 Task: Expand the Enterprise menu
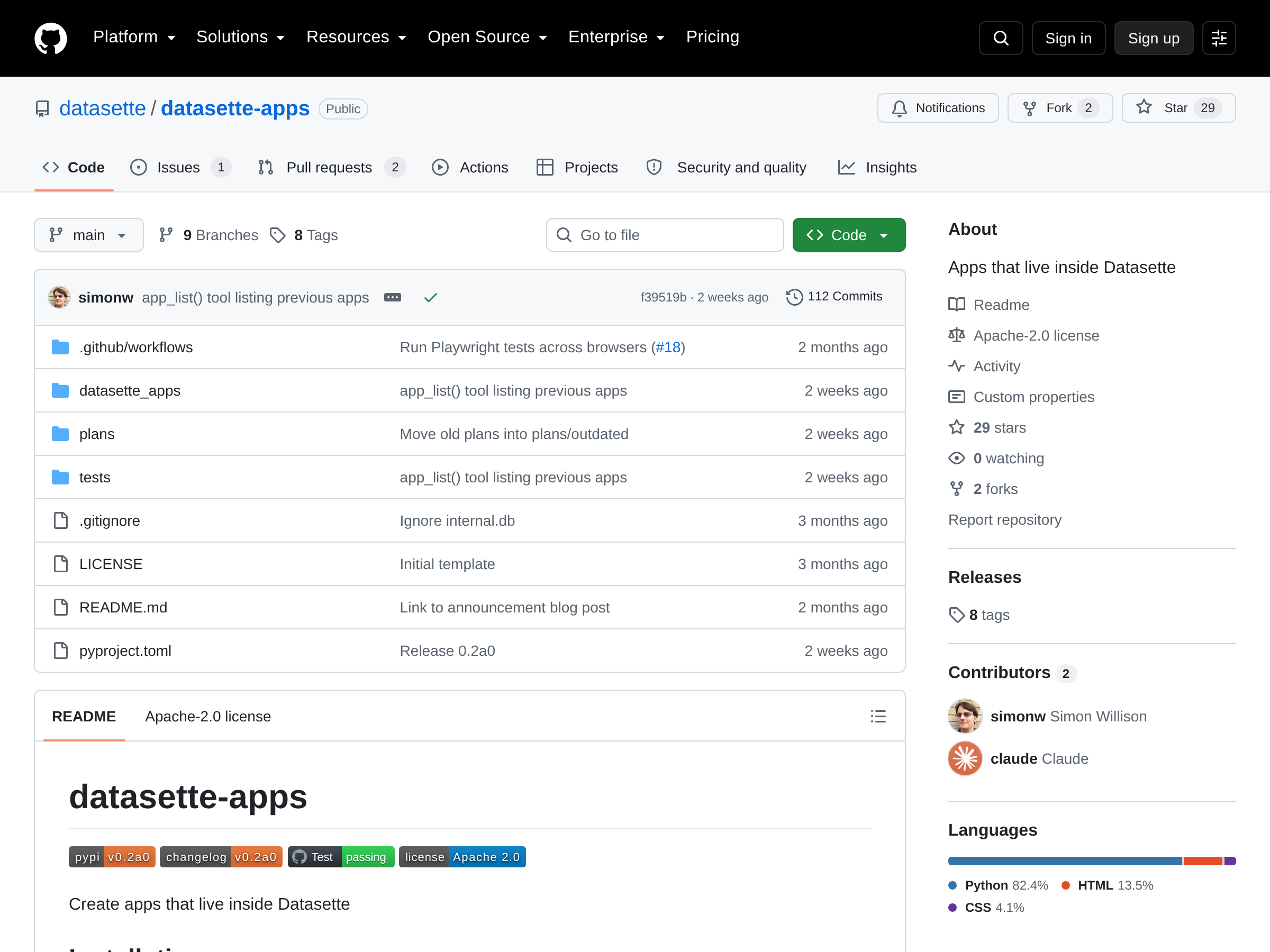click(x=616, y=38)
